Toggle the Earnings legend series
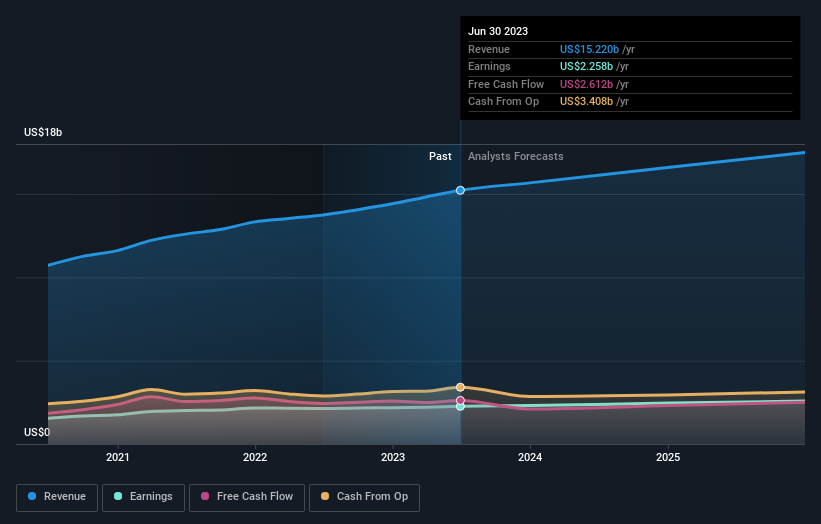Viewport: 821px width, 524px height. [143, 497]
